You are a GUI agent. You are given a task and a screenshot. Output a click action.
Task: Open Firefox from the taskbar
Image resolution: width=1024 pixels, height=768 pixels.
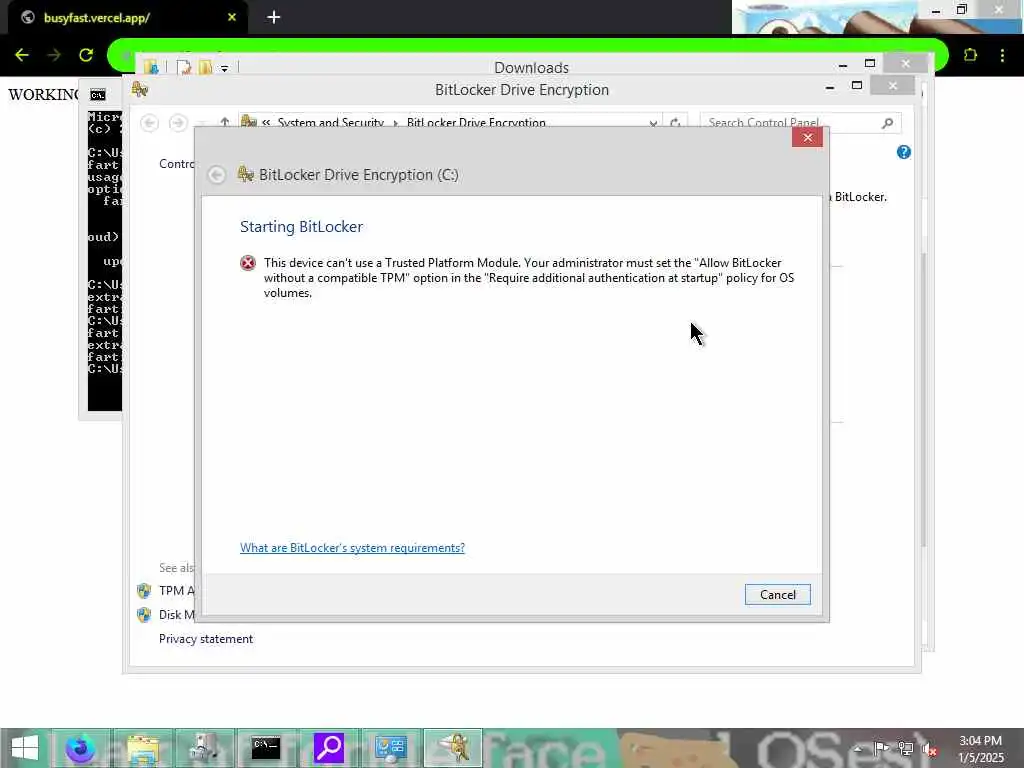point(80,748)
